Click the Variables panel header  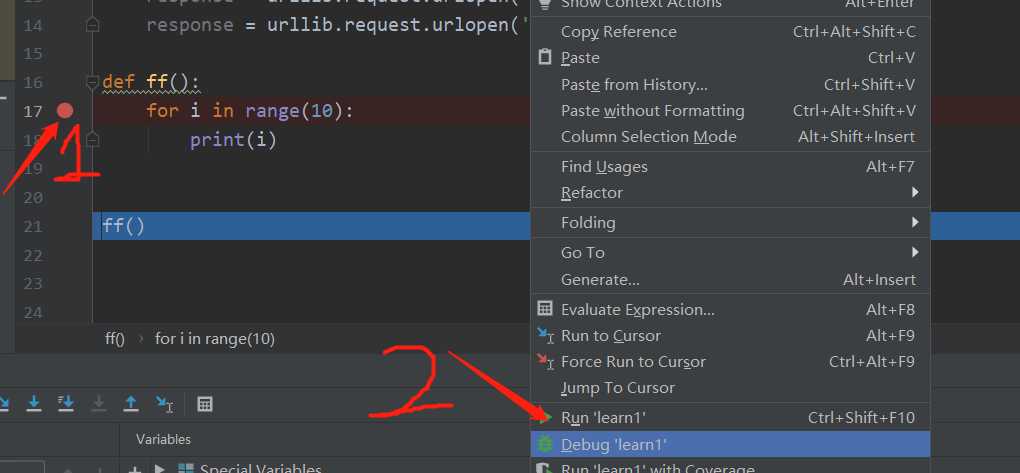(163, 439)
